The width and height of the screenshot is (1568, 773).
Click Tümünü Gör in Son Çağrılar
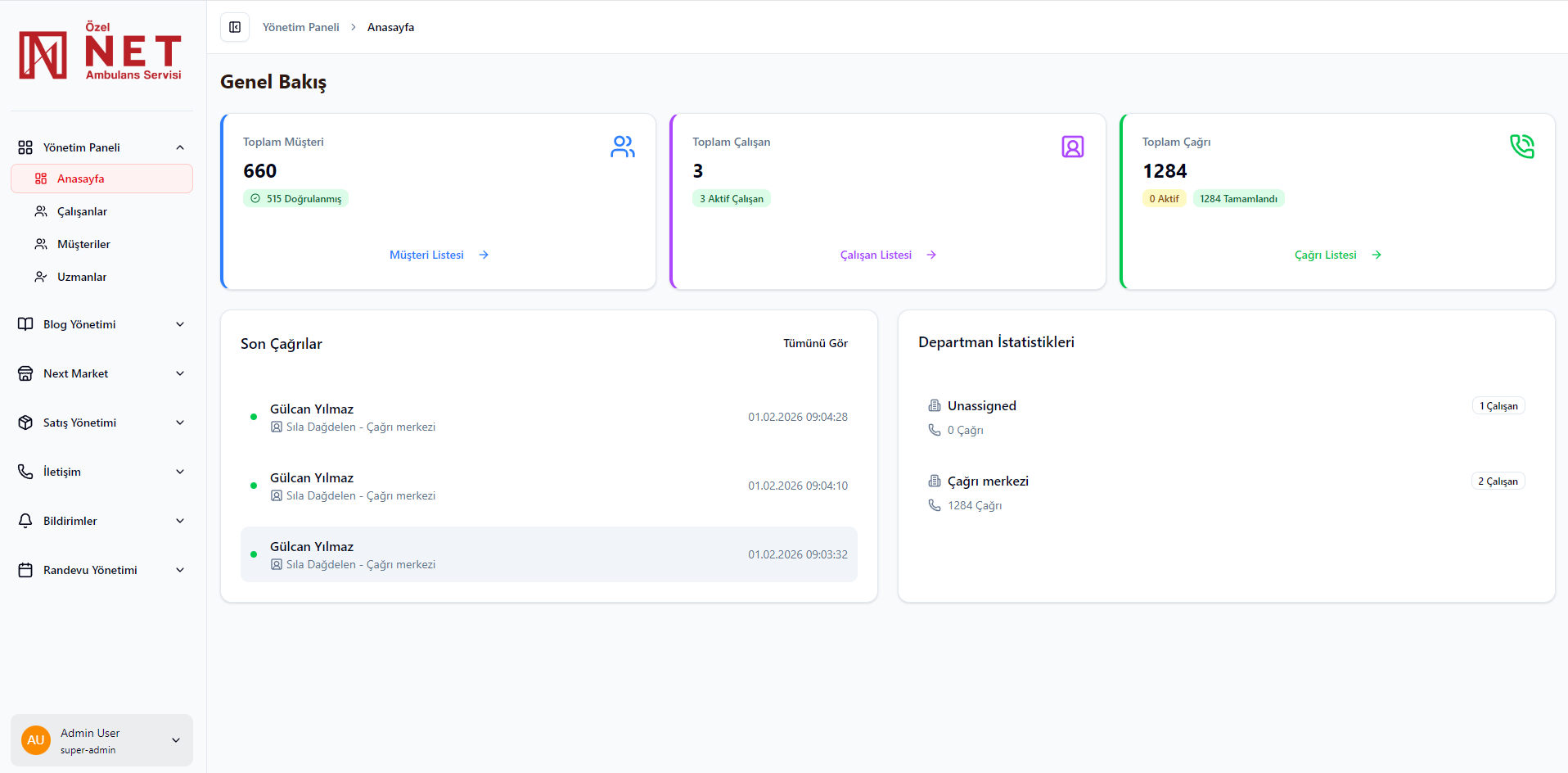point(815,343)
